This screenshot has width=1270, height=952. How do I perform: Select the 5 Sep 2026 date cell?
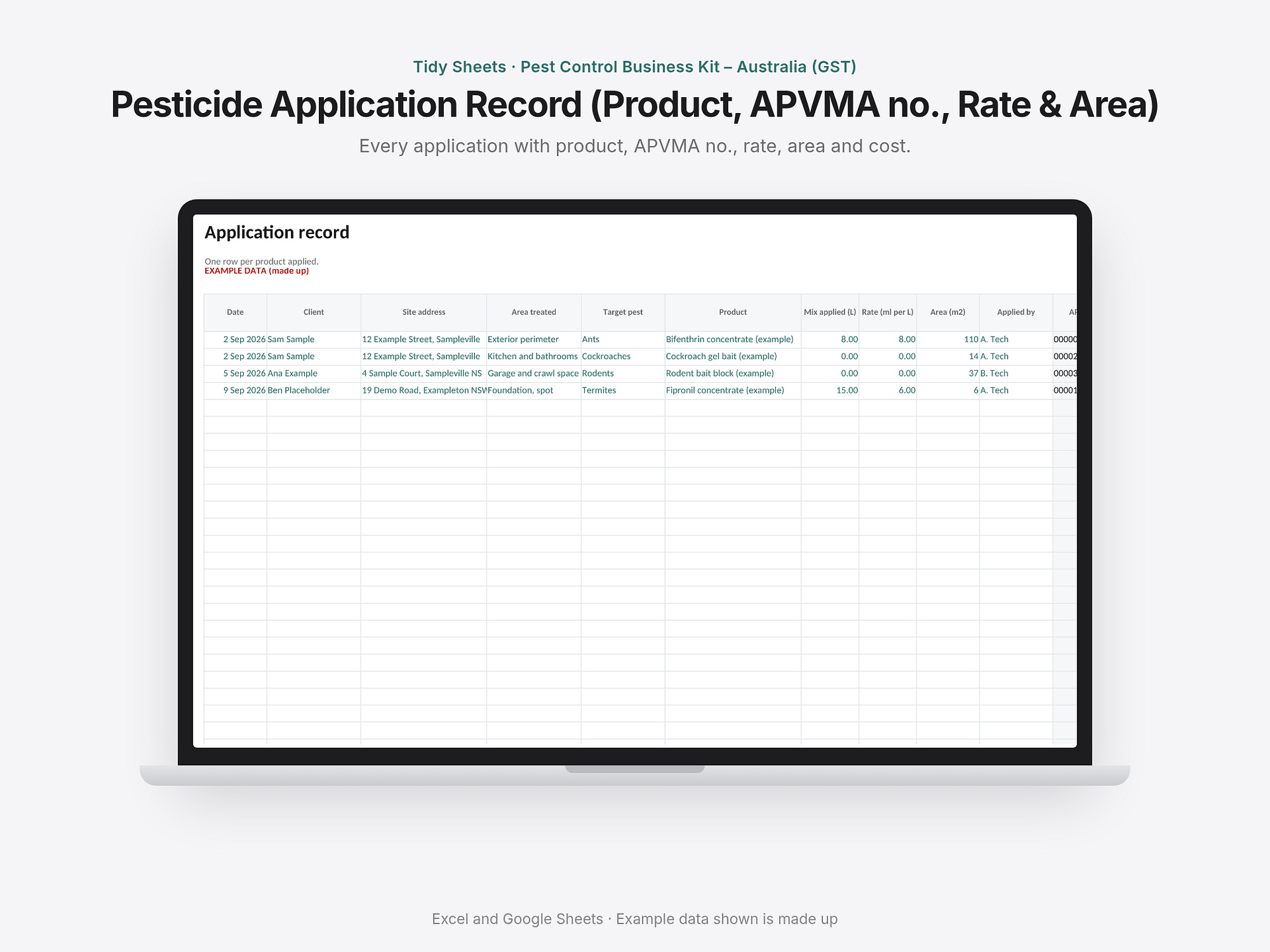click(x=235, y=374)
